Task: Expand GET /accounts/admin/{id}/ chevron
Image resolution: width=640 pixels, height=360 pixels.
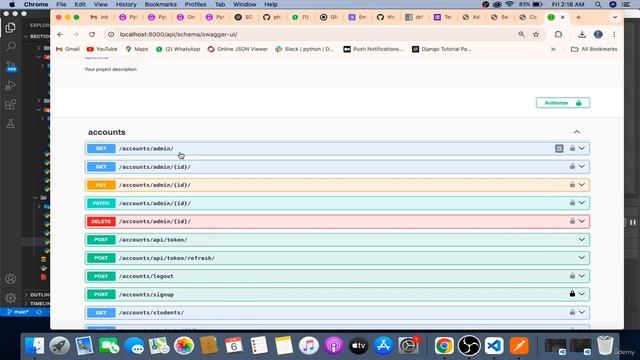Action: click(582, 167)
